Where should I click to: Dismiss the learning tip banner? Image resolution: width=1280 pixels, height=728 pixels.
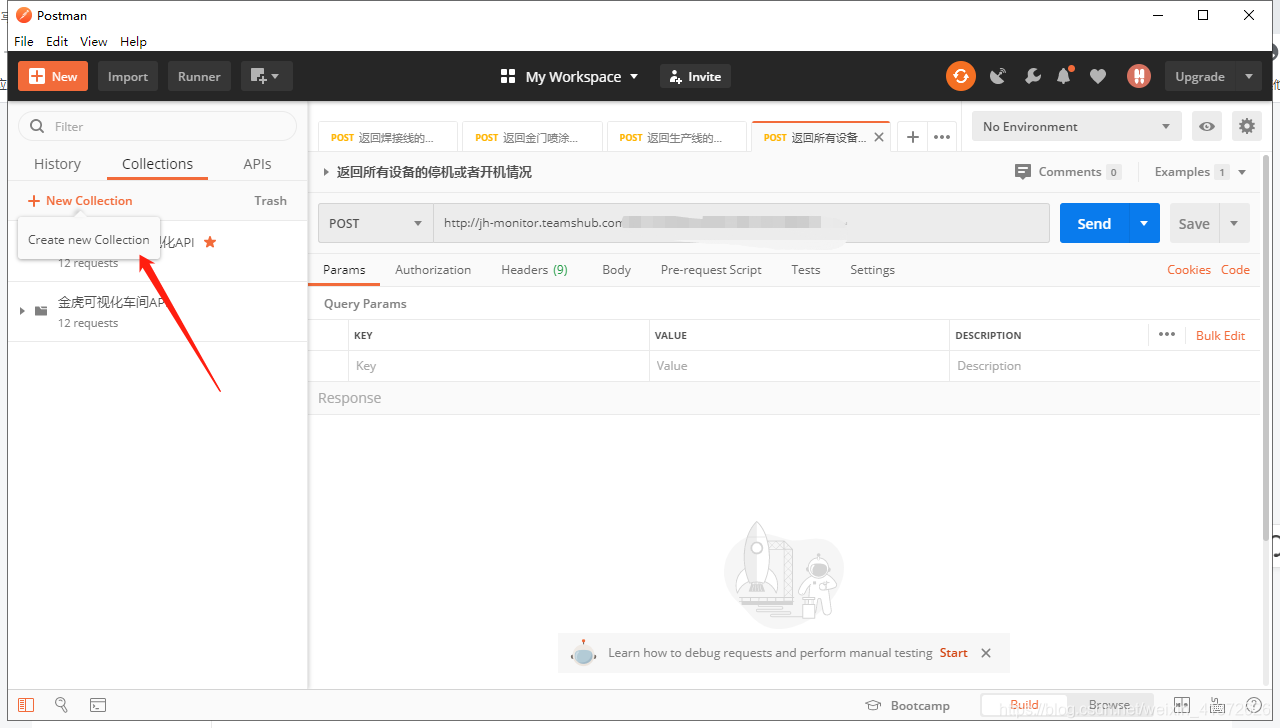click(986, 653)
